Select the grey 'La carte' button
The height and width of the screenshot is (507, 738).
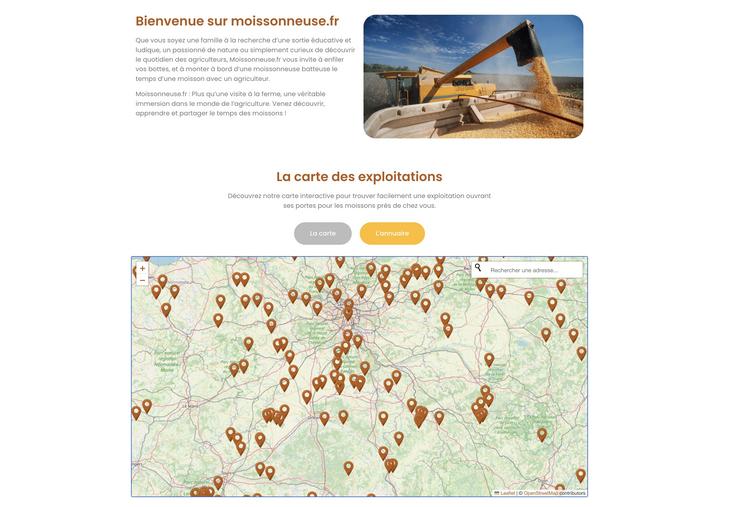coord(323,233)
